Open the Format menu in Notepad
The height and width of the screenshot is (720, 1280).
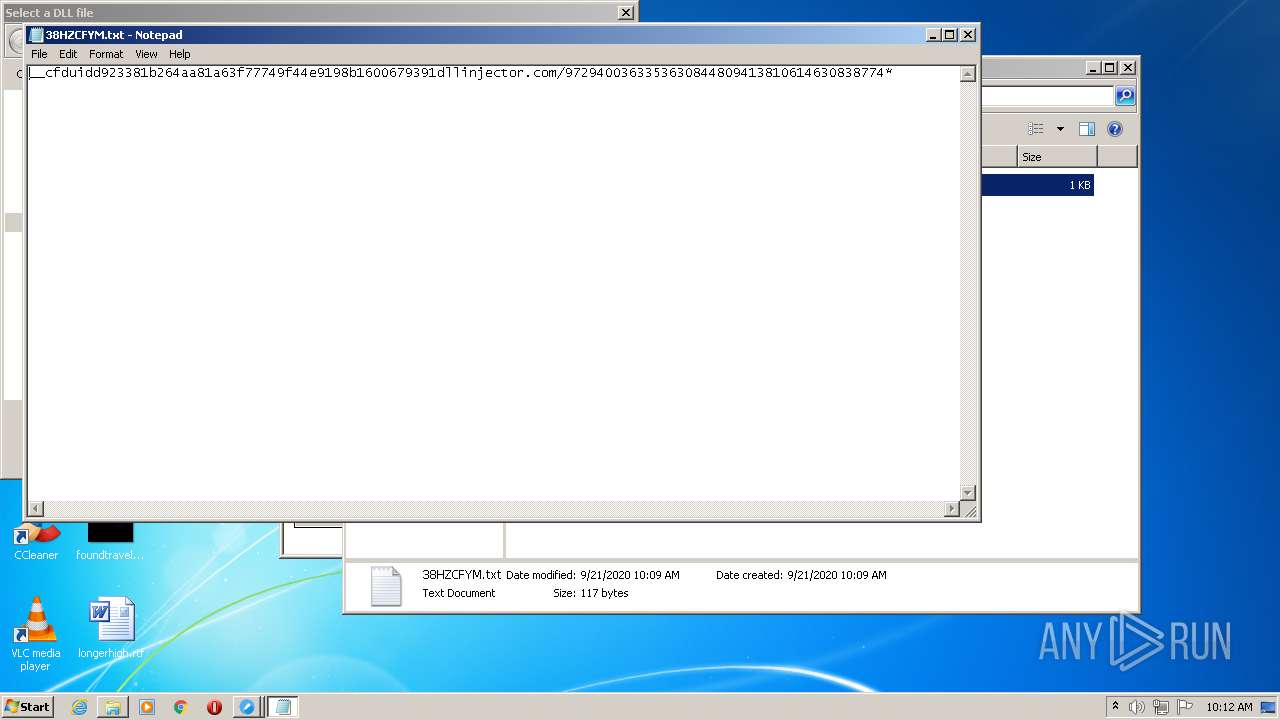coord(106,54)
